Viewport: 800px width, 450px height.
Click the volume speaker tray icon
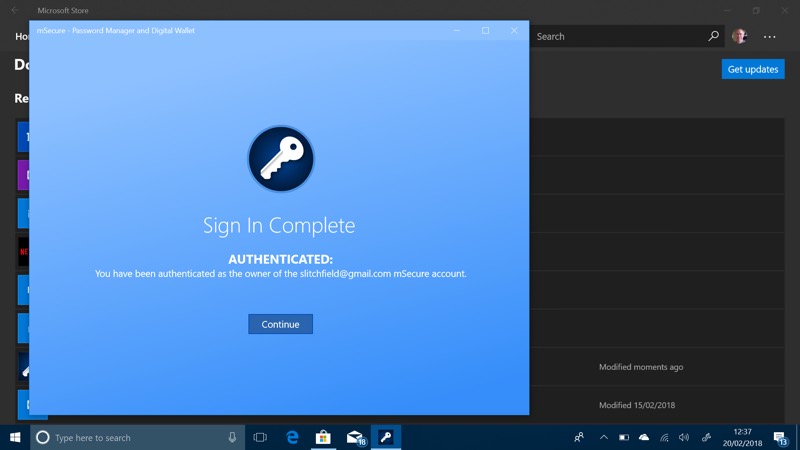[684, 437]
